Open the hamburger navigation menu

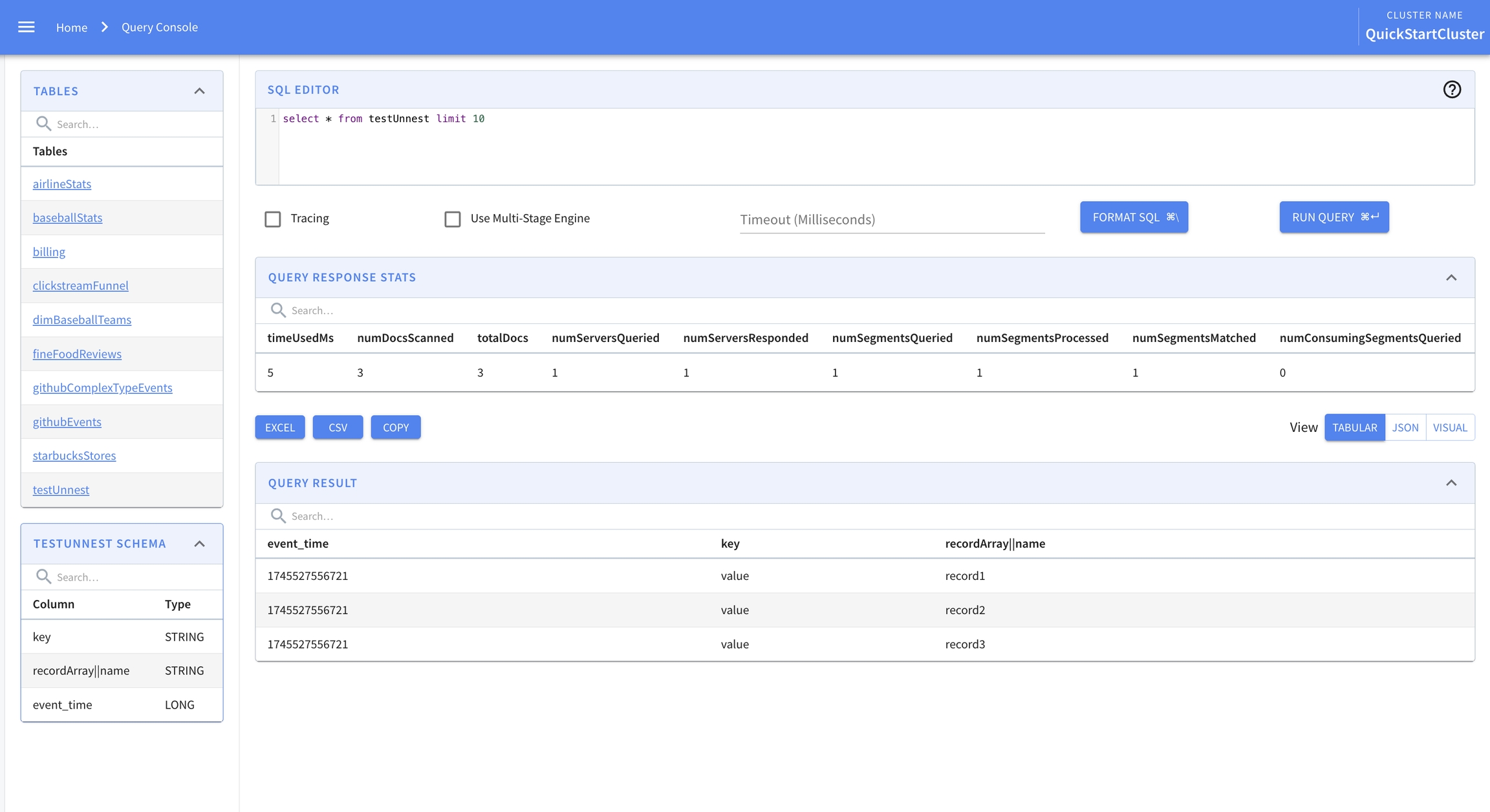27,27
